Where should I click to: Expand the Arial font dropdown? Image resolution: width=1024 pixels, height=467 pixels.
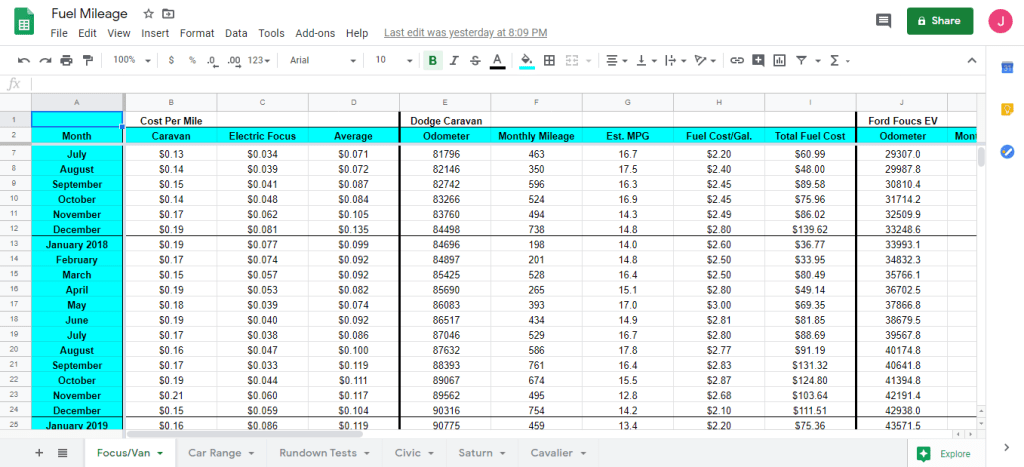[x=322, y=60]
